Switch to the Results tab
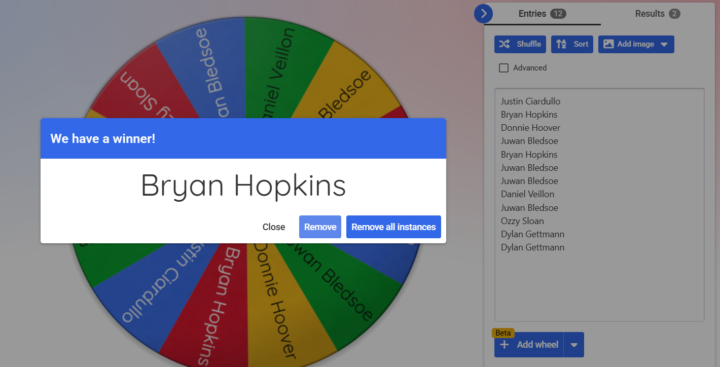720x367 pixels. click(658, 14)
